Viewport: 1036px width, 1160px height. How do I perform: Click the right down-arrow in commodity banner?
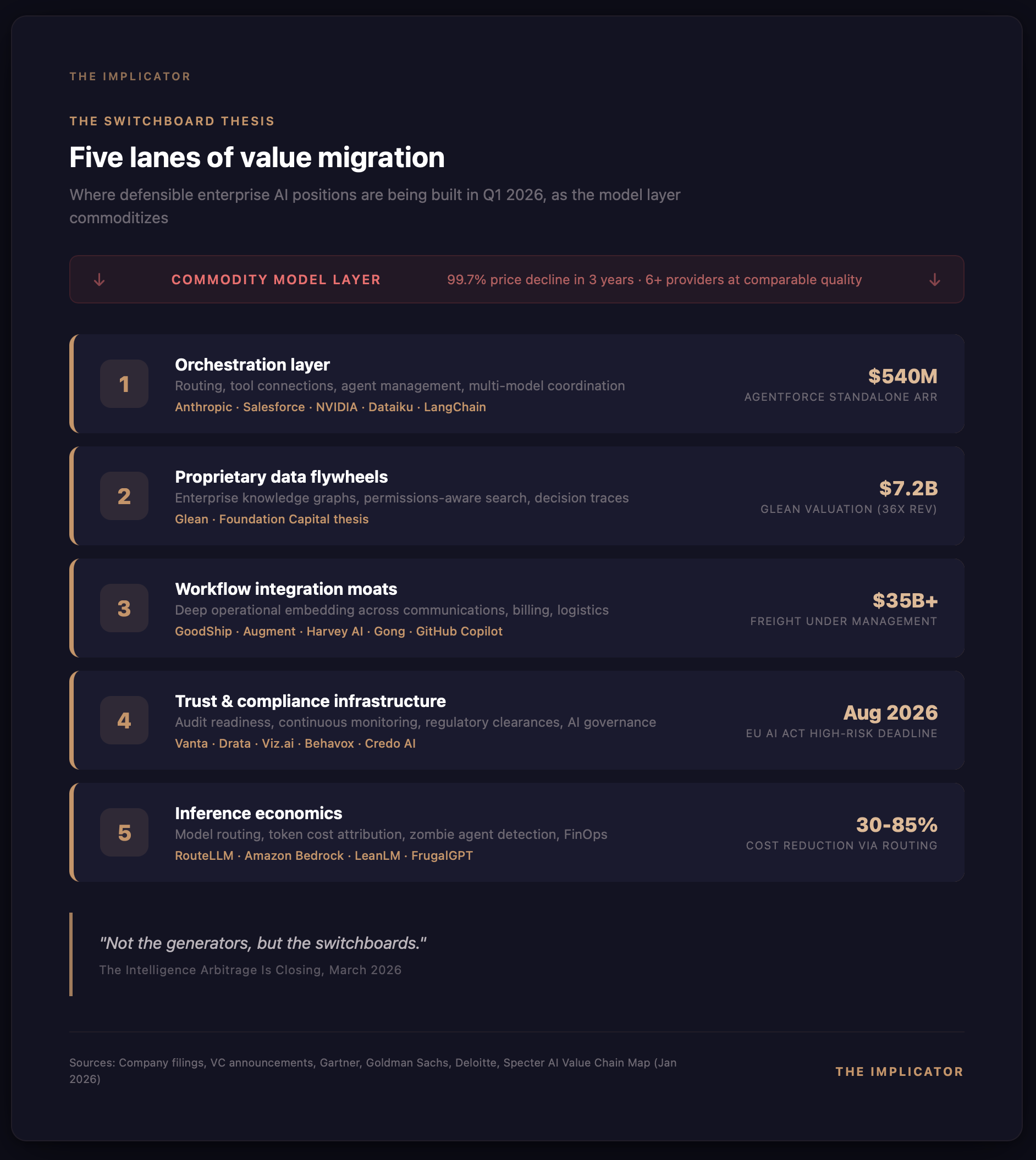934,279
